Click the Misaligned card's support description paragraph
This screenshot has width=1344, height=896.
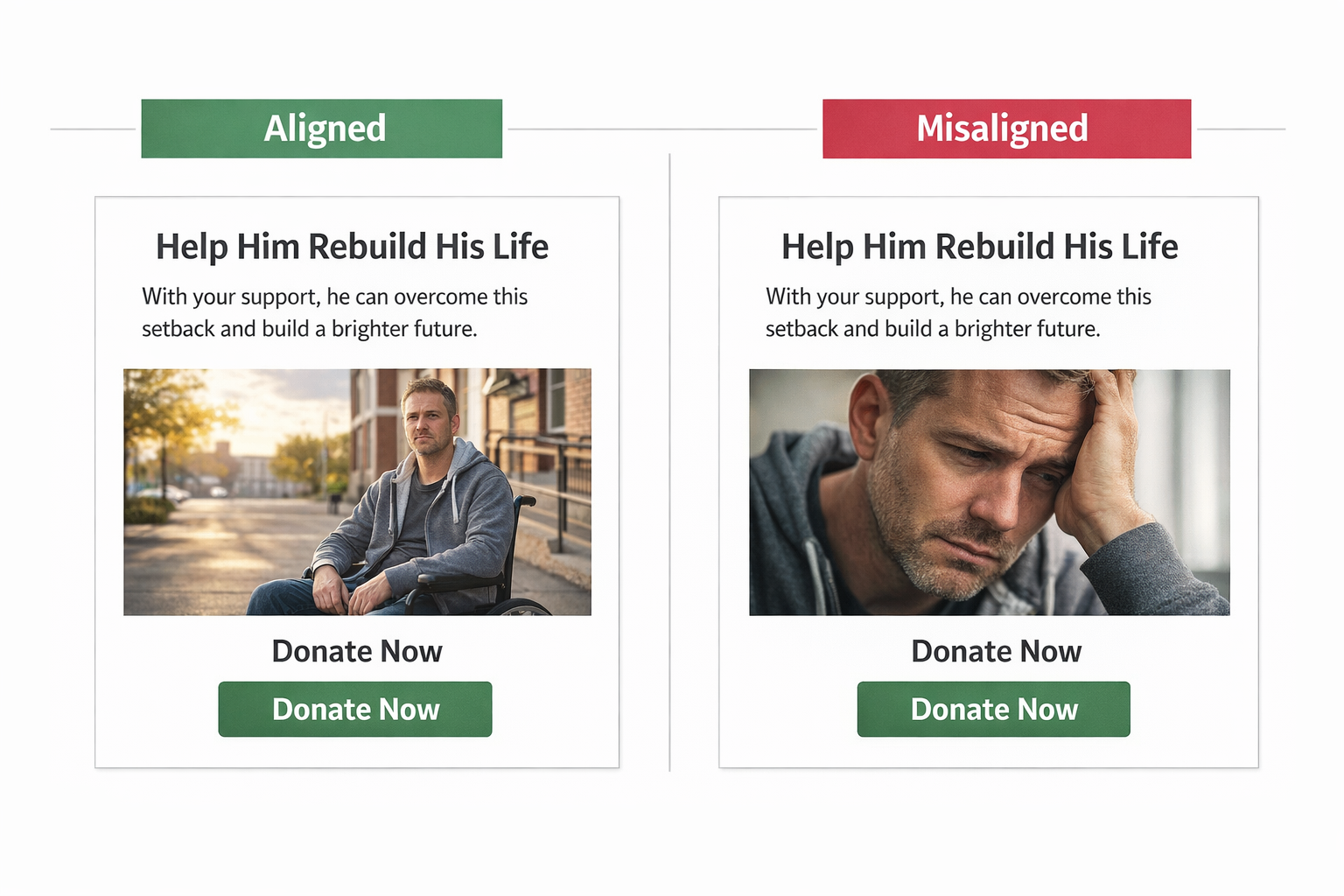click(958, 312)
